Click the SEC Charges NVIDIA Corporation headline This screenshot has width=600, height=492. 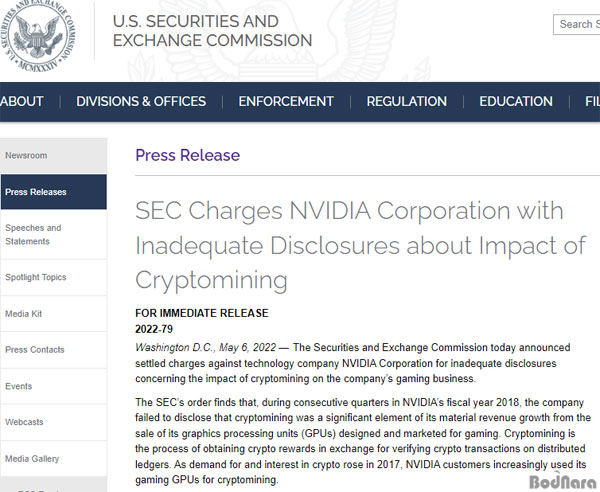pyautogui.click(x=360, y=245)
